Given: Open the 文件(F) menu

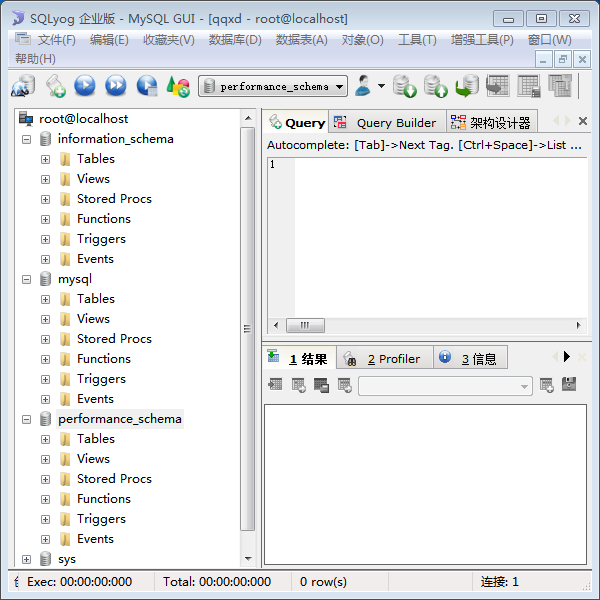Looking at the screenshot, I should click(57, 39).
